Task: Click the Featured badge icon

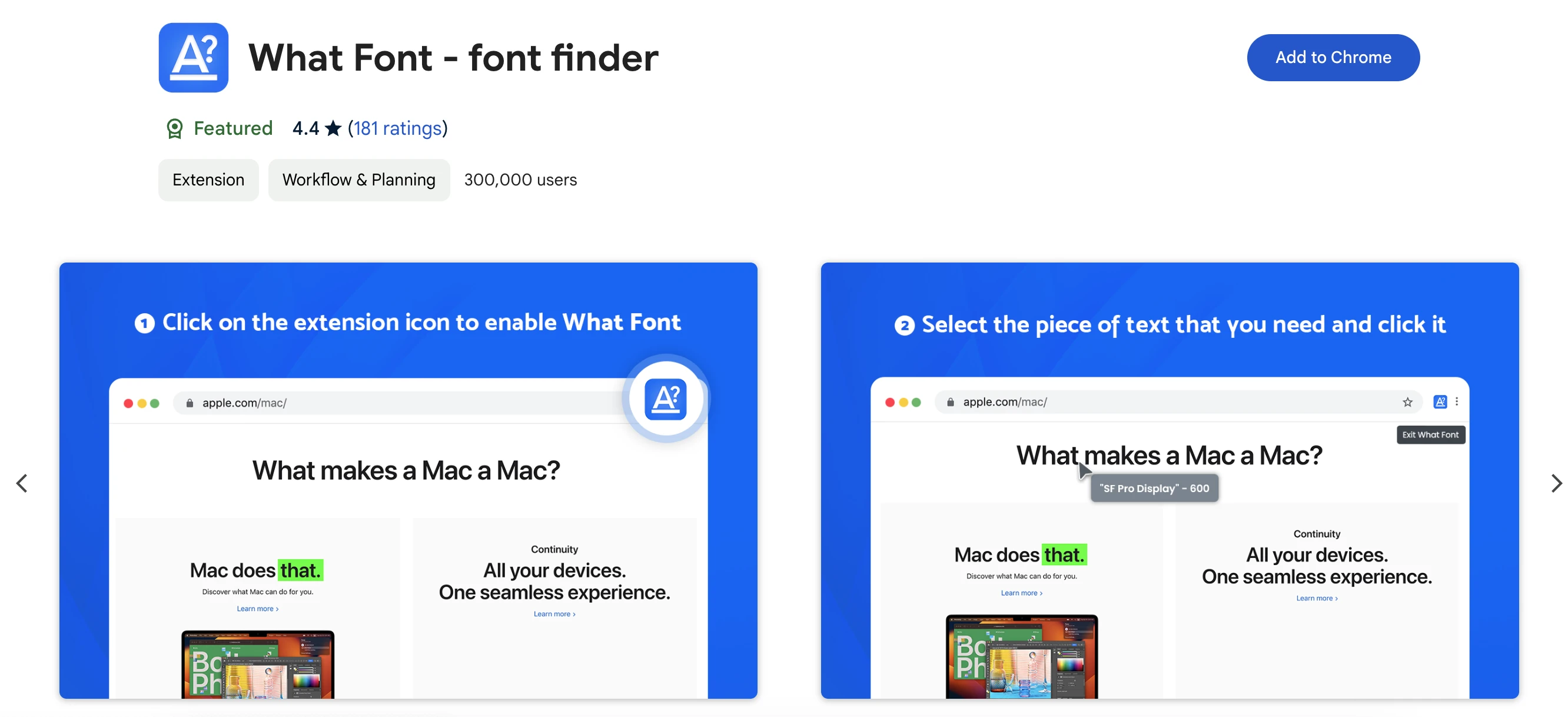Action: tap(175, 128)
